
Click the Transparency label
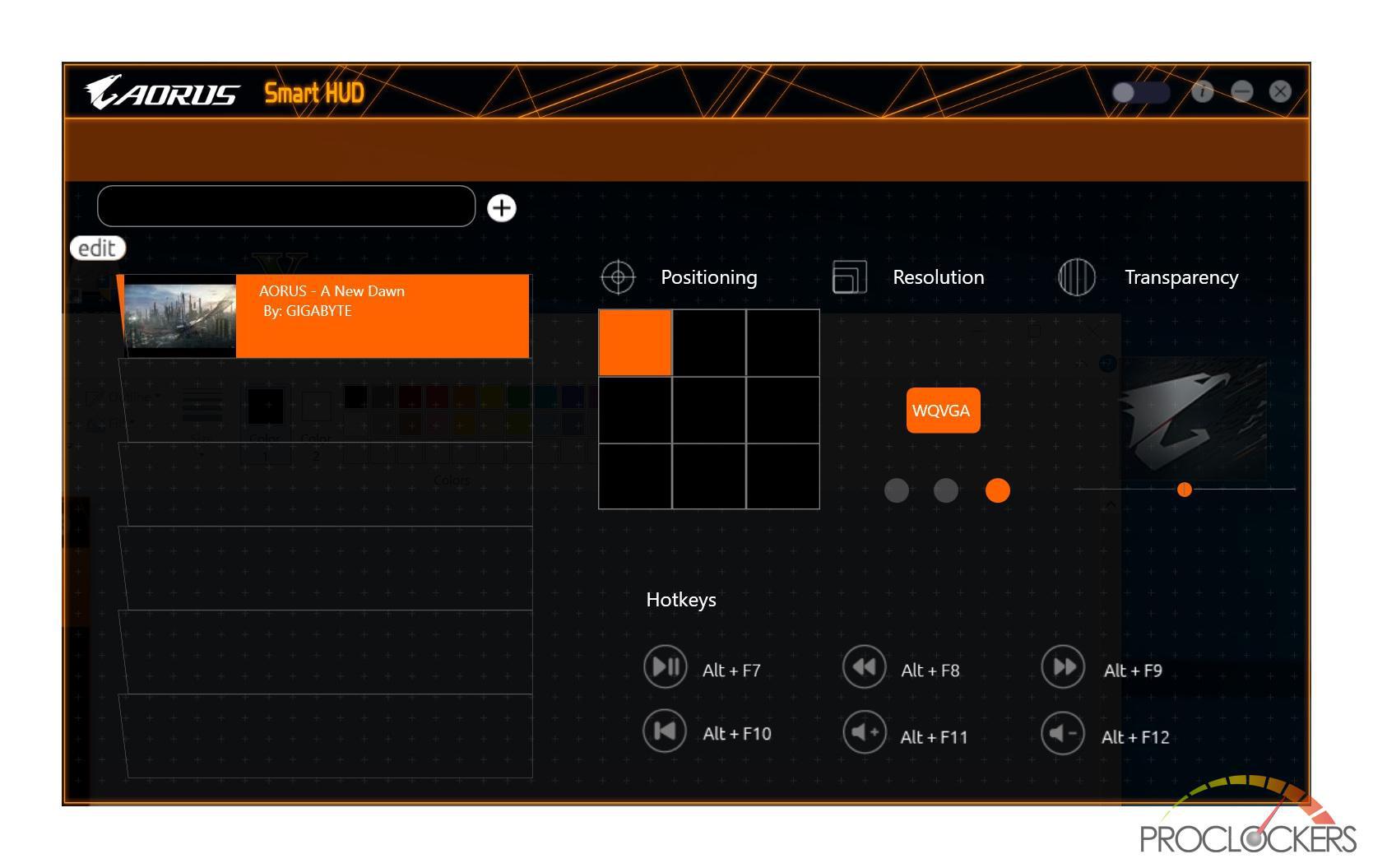pyautogui.click(x=1181, y=278)
